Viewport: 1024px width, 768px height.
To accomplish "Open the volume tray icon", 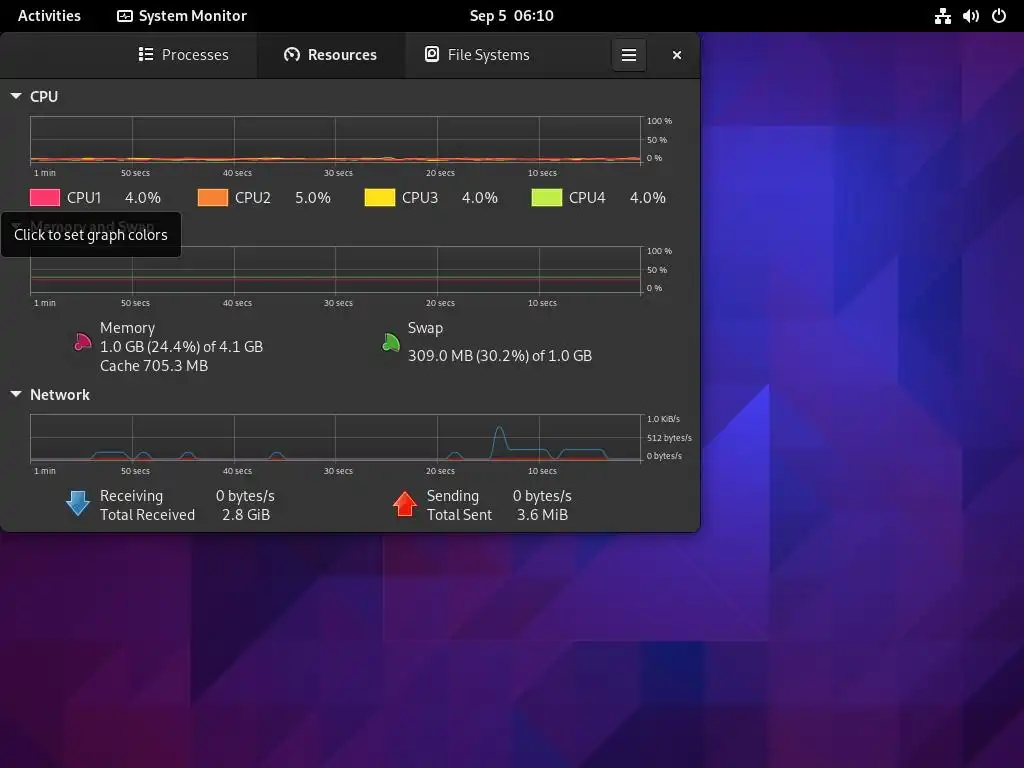I will (x=970, y=16).
